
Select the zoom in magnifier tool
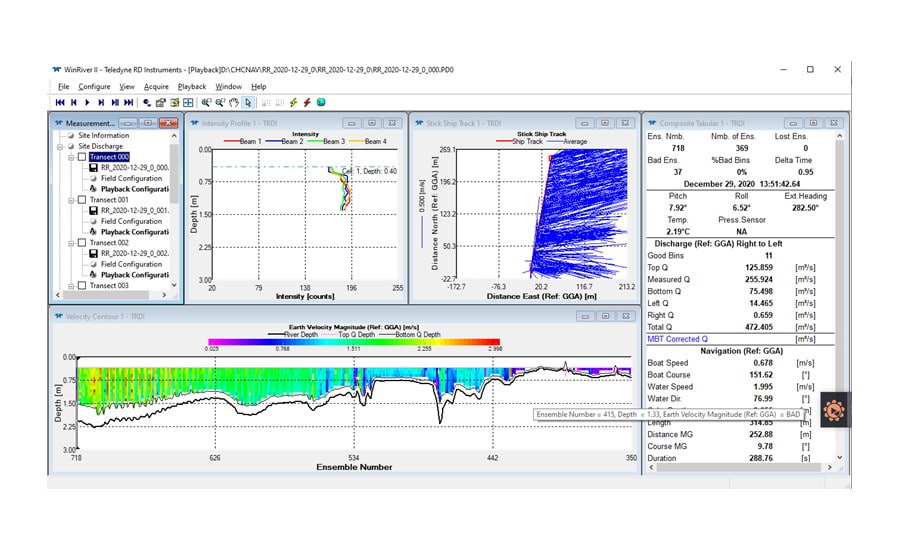click(206, 102)
